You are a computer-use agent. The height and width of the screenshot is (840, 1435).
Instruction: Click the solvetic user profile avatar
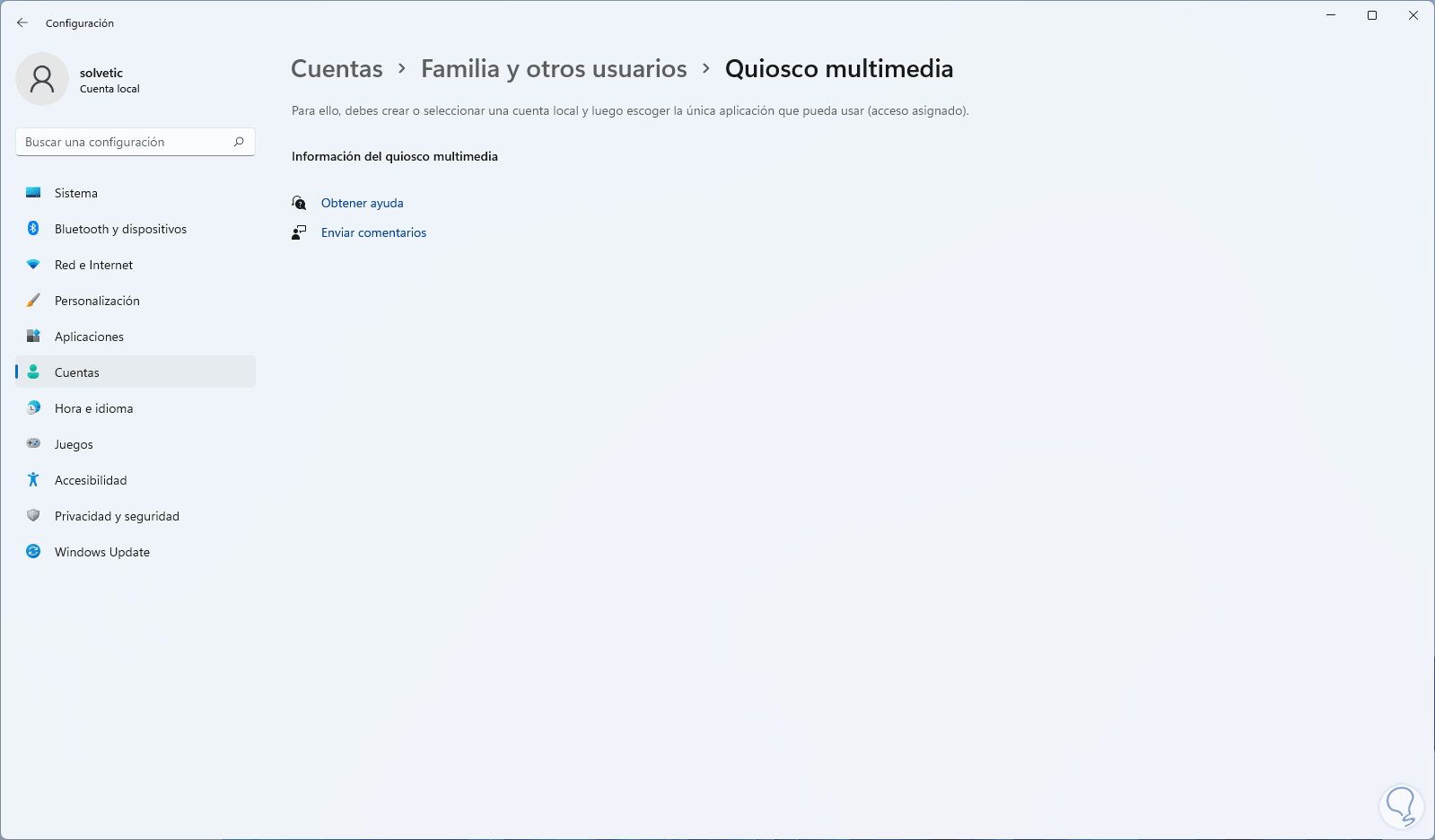click(42, 79)
